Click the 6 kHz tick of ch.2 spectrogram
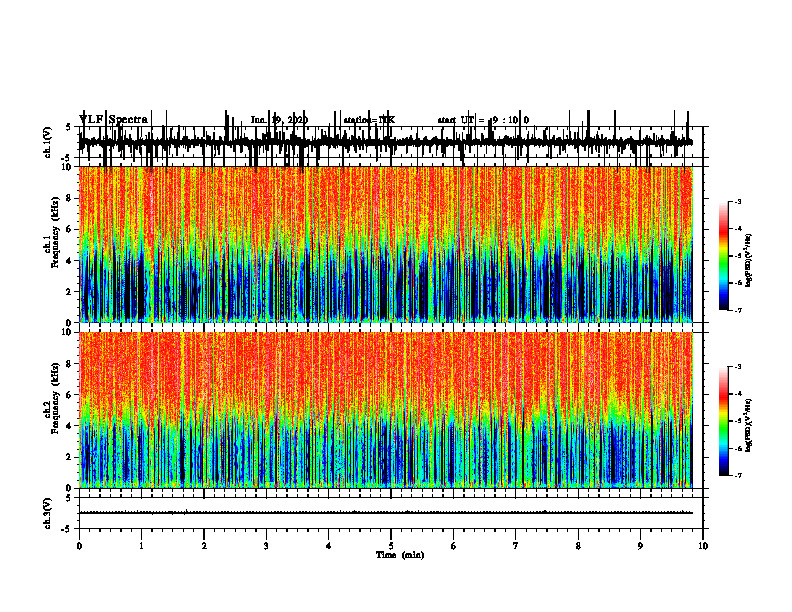 point(69,394)
